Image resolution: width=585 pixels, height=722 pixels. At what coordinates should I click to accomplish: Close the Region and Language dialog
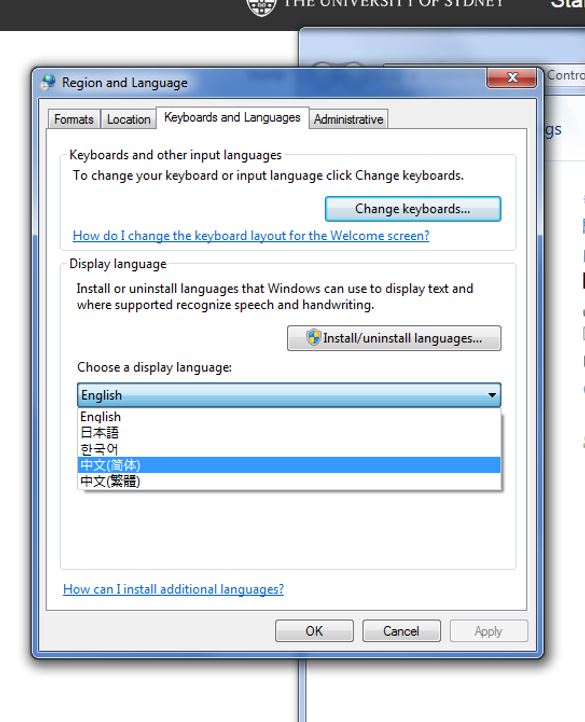click(512, 77)
